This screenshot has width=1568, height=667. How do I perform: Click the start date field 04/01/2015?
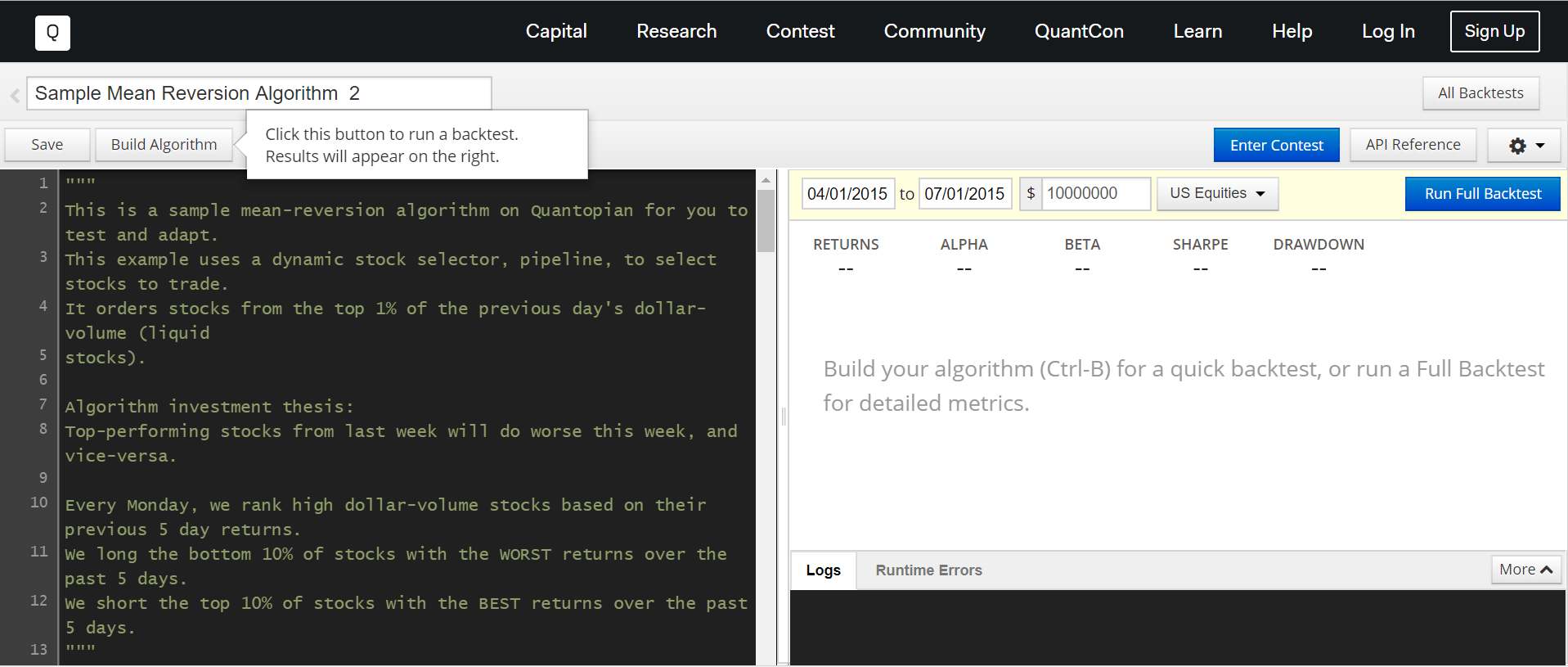847,194
